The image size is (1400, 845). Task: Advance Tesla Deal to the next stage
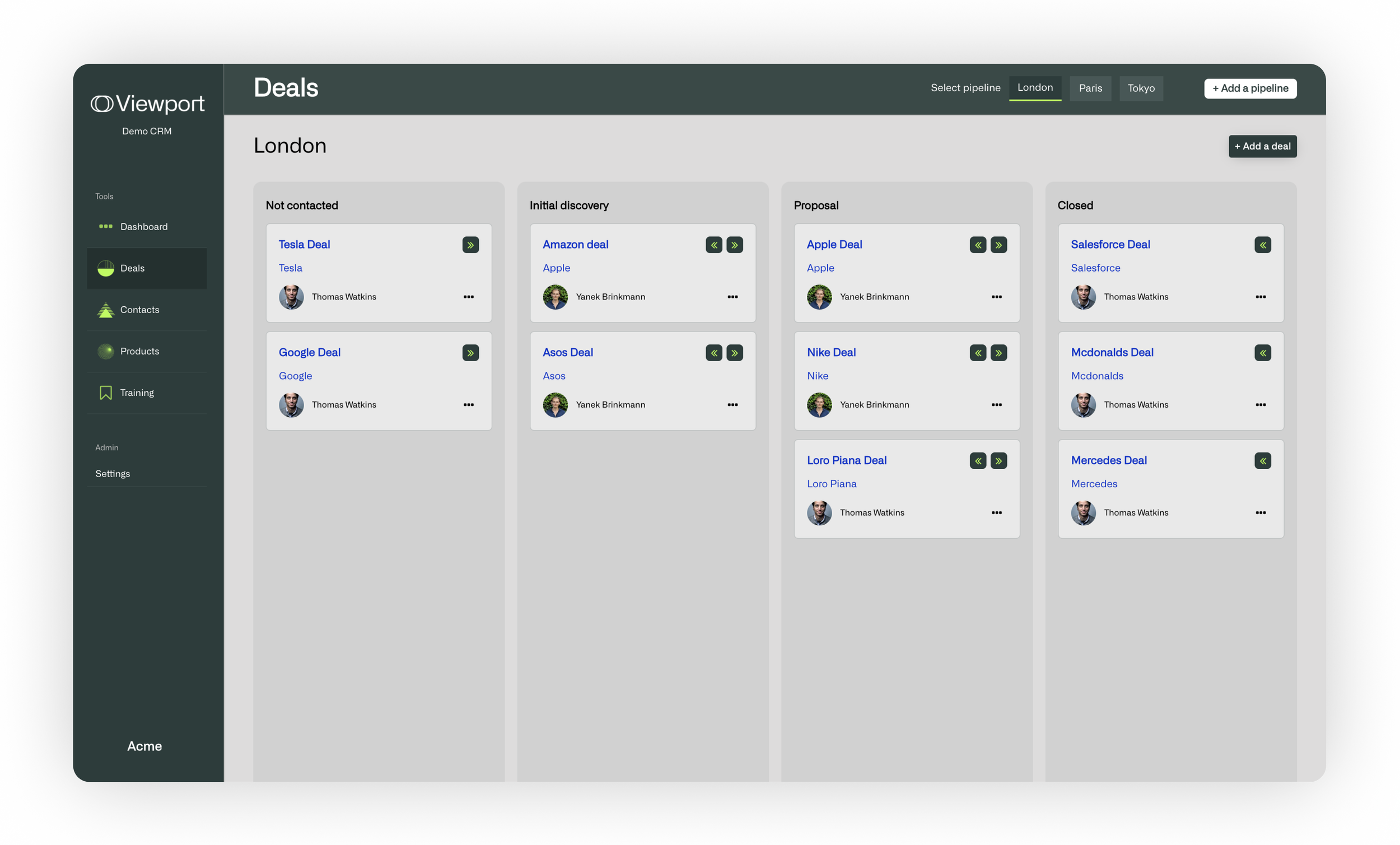[x=470, y=244]
